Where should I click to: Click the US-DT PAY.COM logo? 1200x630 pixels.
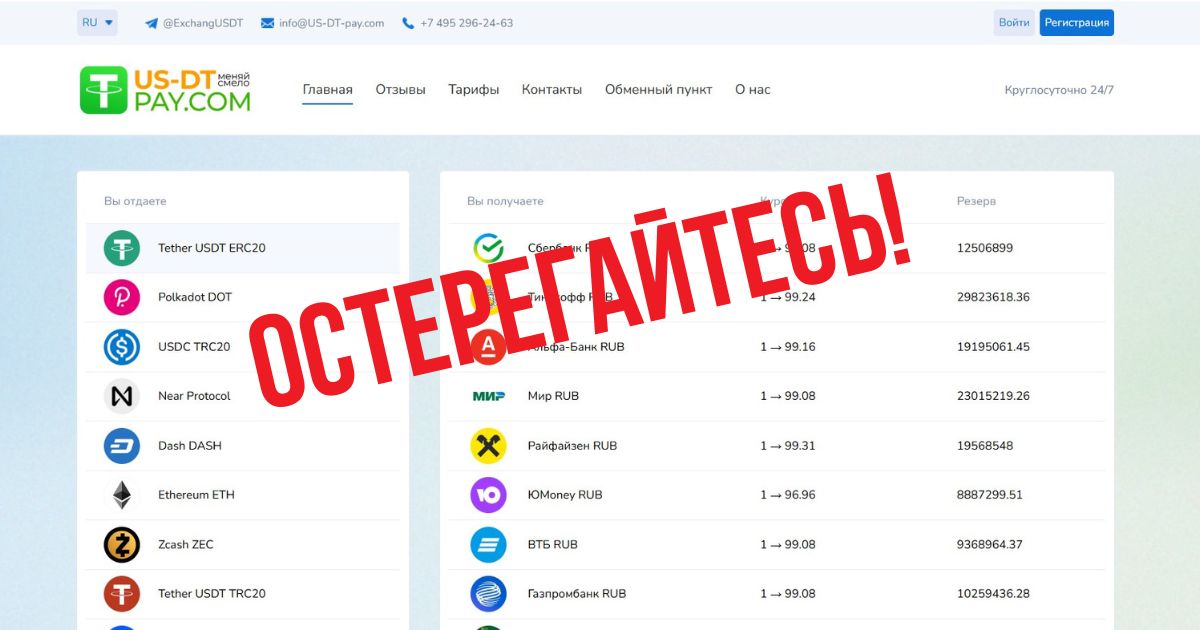click(x=166, y=90)
